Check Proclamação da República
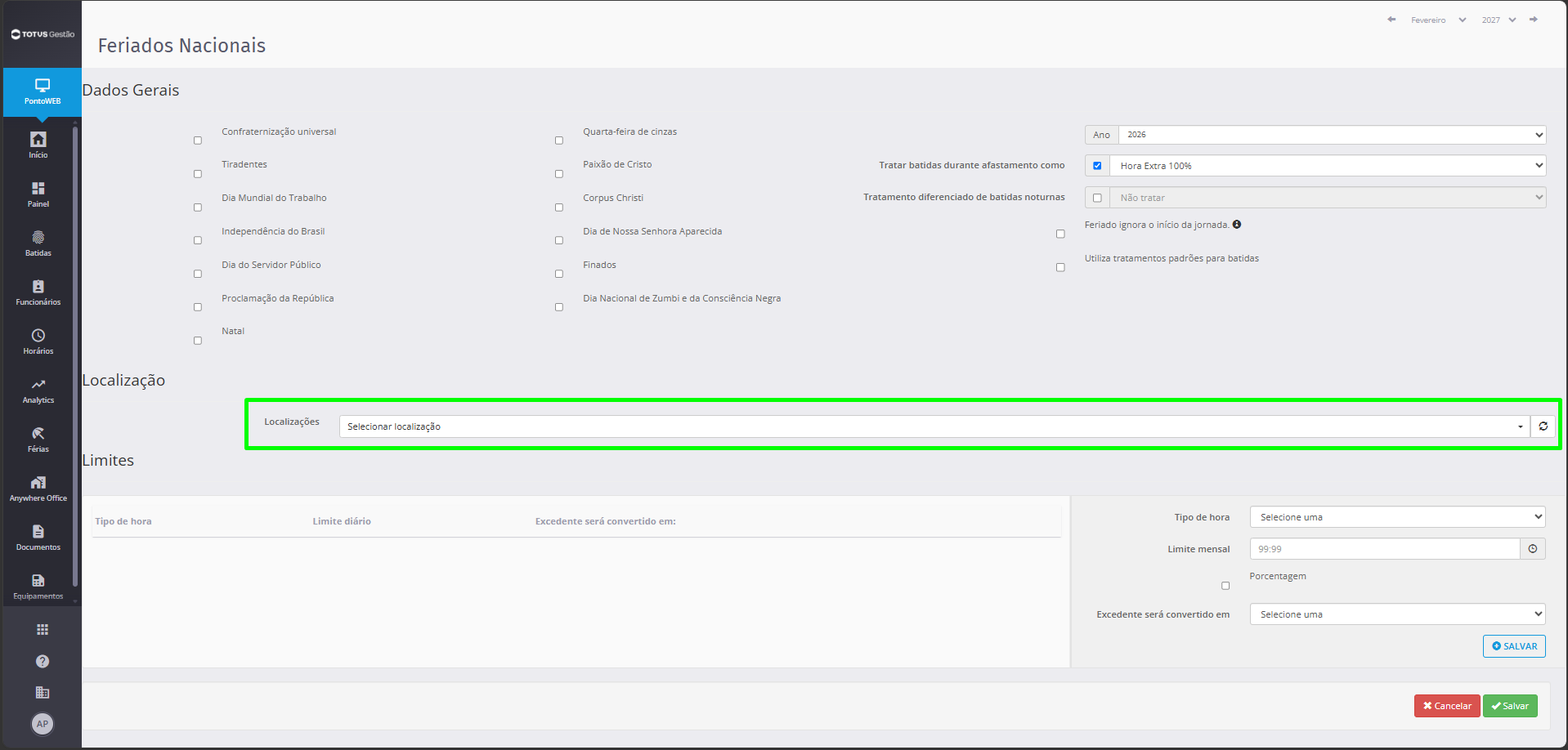This screenshot has width=1568, height=750. [198, 307]
